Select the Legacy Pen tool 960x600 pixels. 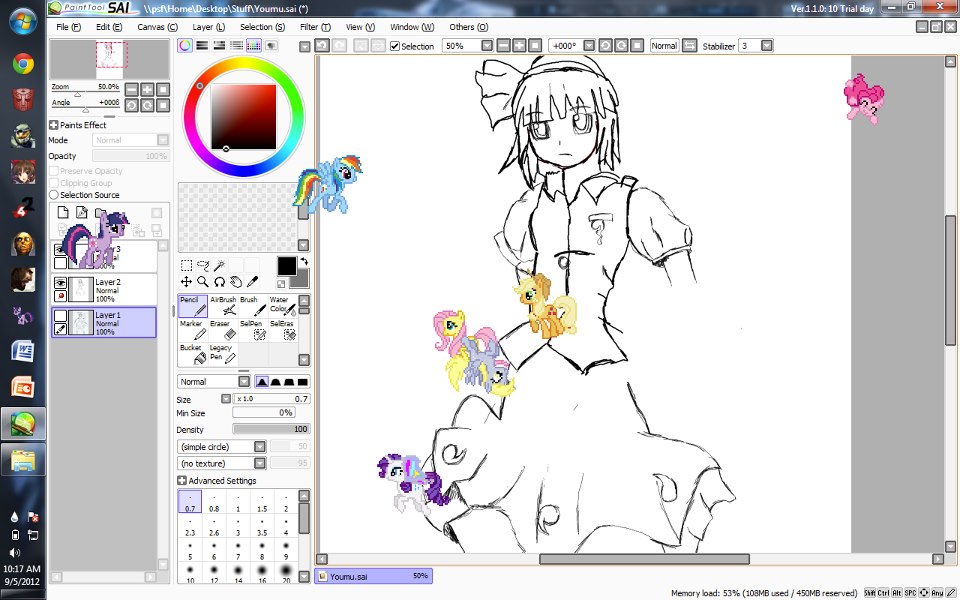click(223, 354)
